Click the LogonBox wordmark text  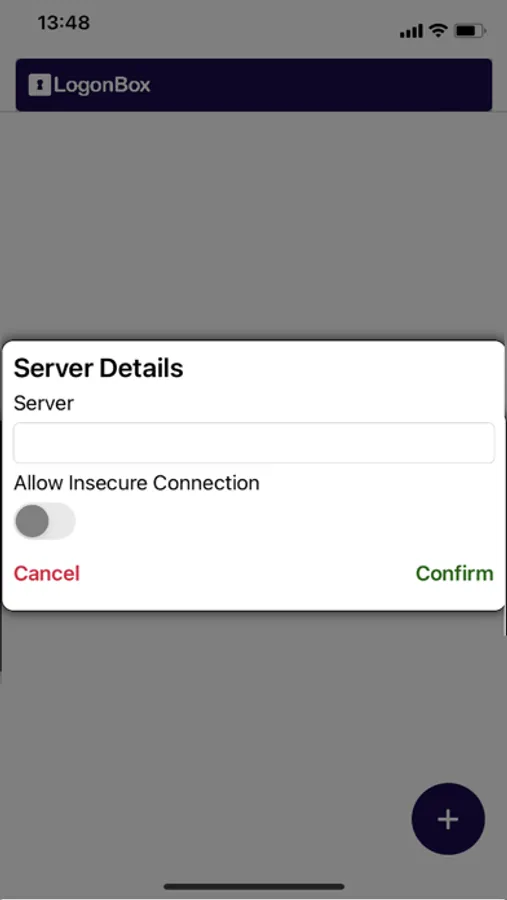pos(102,86)
